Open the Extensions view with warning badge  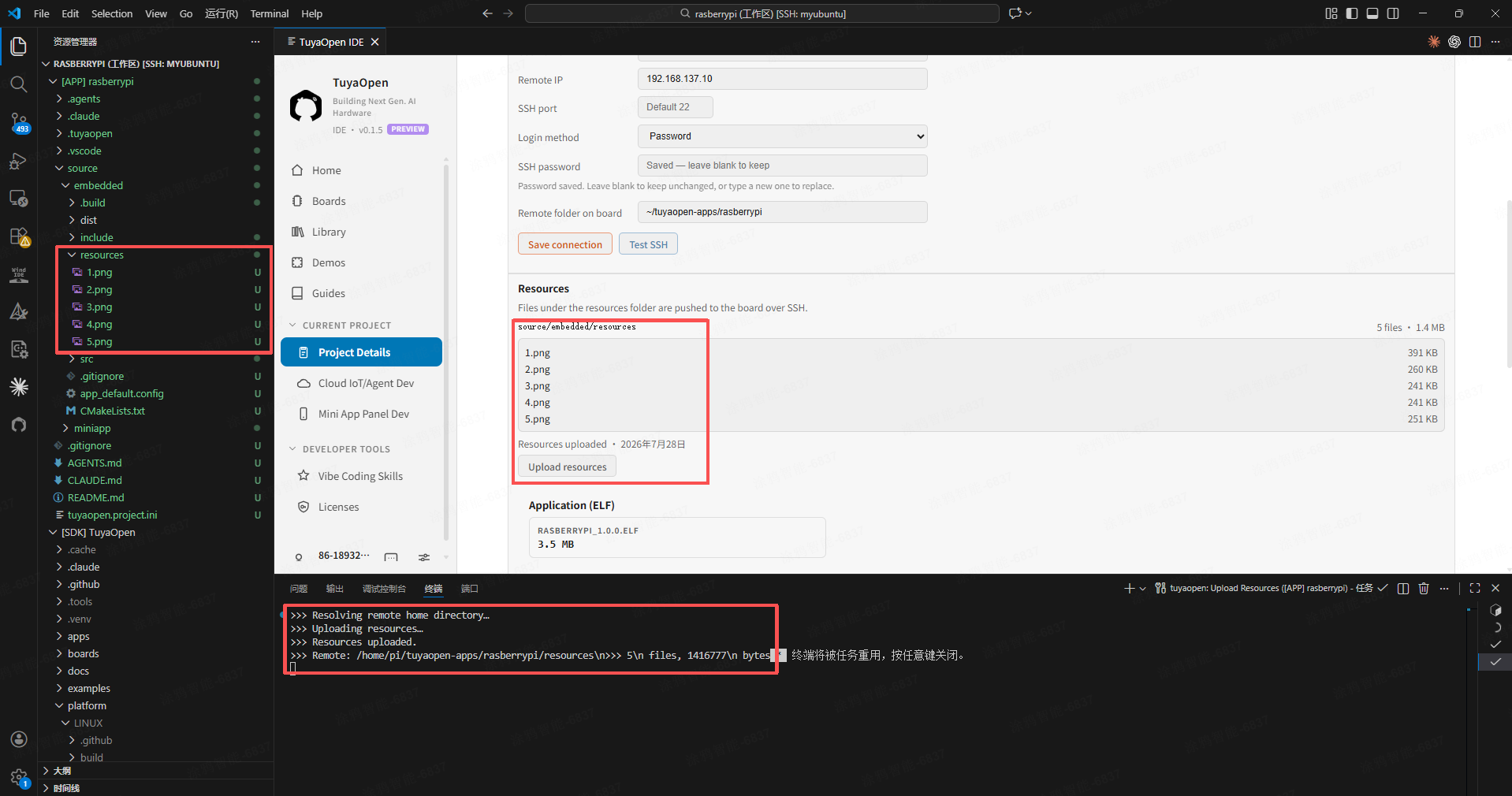pyautogui.click(x=19, y=236)
